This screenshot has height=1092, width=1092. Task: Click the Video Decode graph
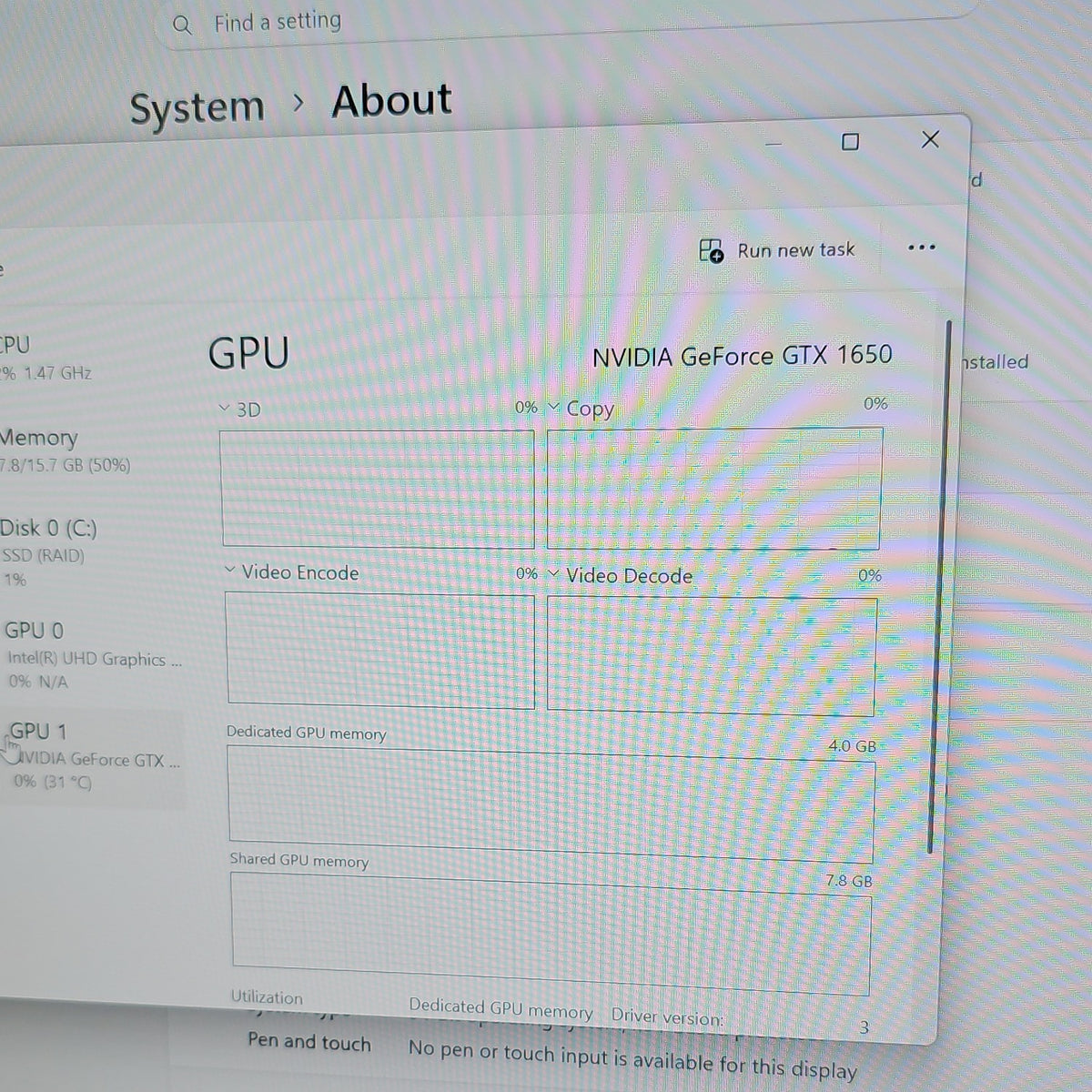point(712,655)
